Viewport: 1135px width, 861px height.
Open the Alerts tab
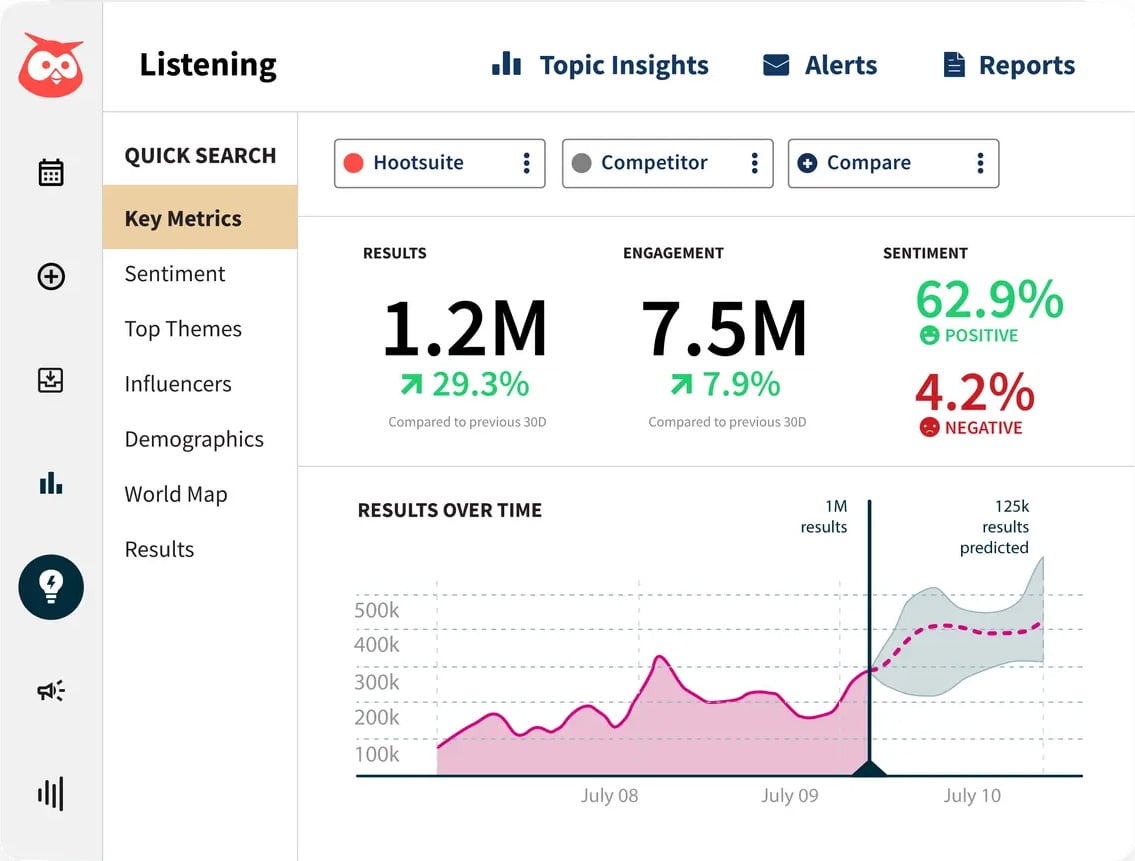click(820, 65)
